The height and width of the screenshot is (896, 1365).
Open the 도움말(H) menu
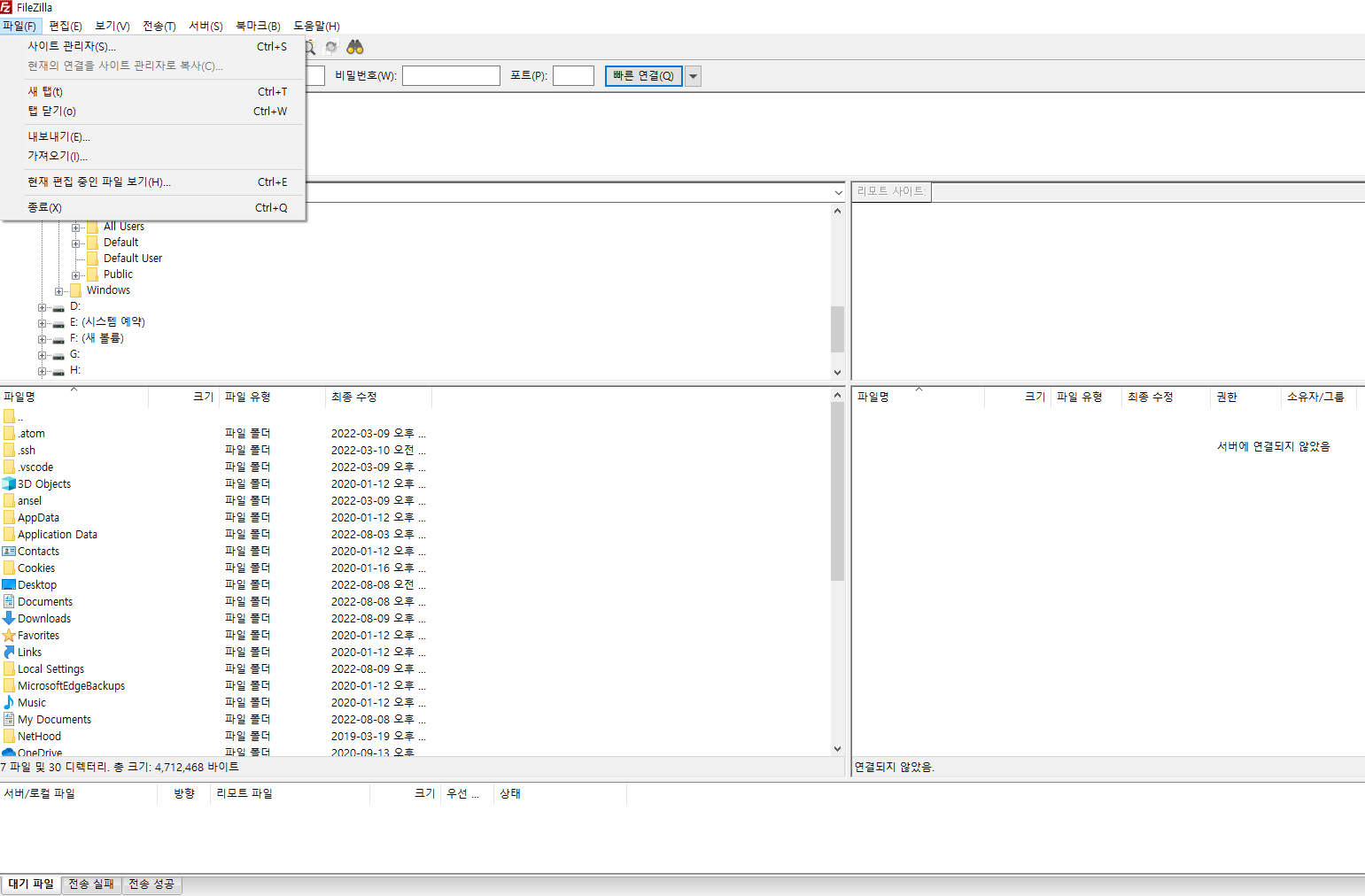click(316, 26)
